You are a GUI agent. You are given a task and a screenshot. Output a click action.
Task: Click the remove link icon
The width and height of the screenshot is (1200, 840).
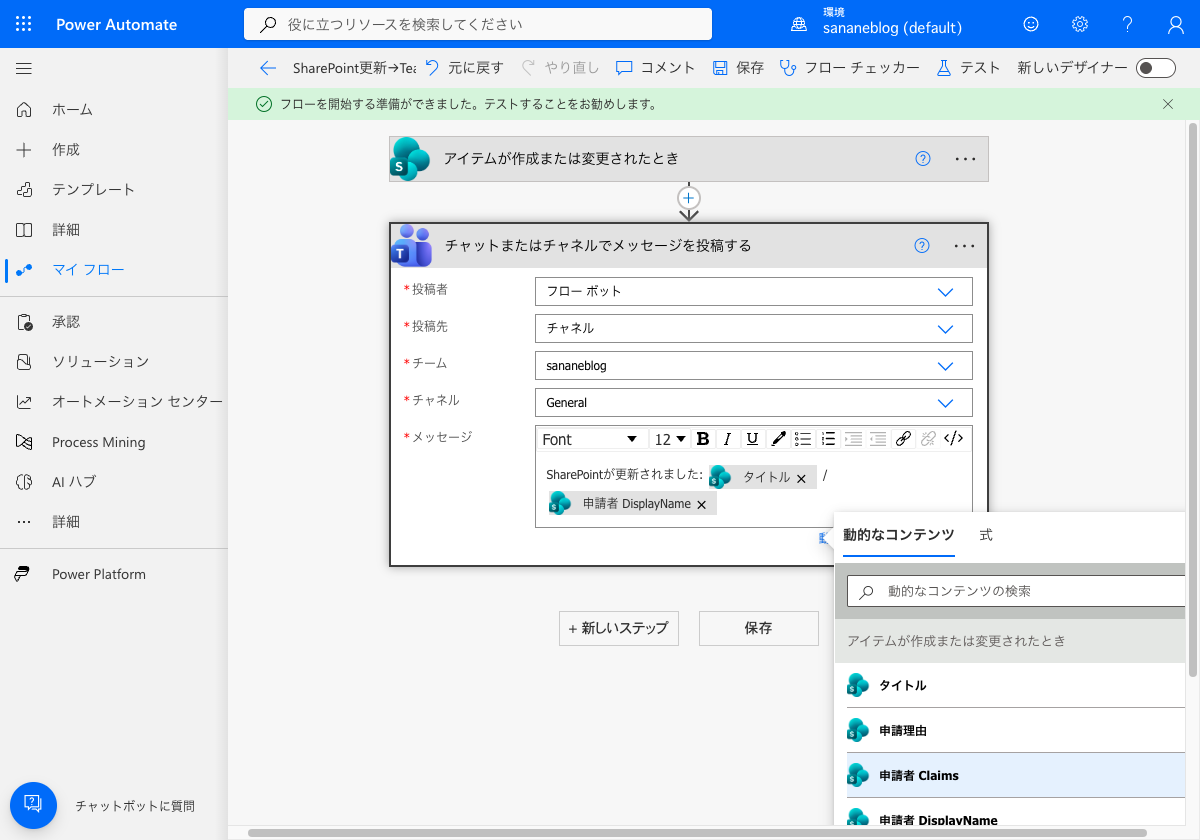click(928, 439)
